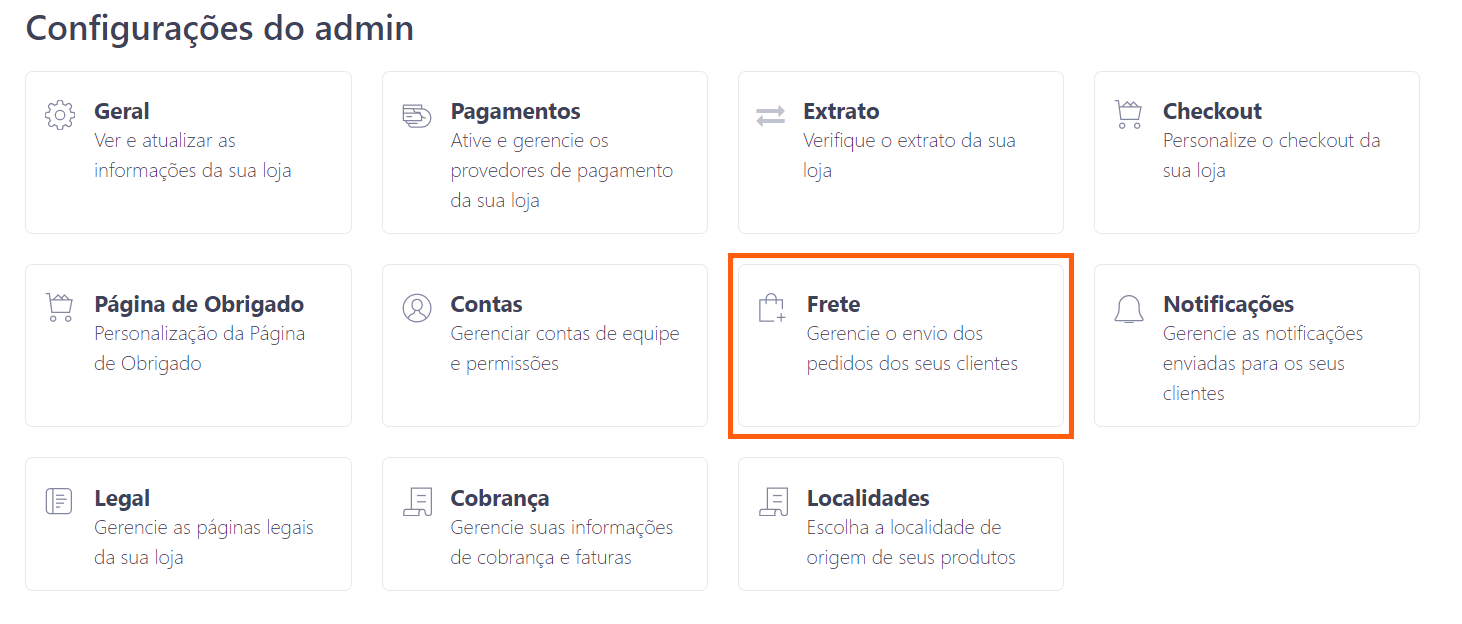Select the Frete shipping heading
The image size is (1462, 624).
[x=833, y=304]
